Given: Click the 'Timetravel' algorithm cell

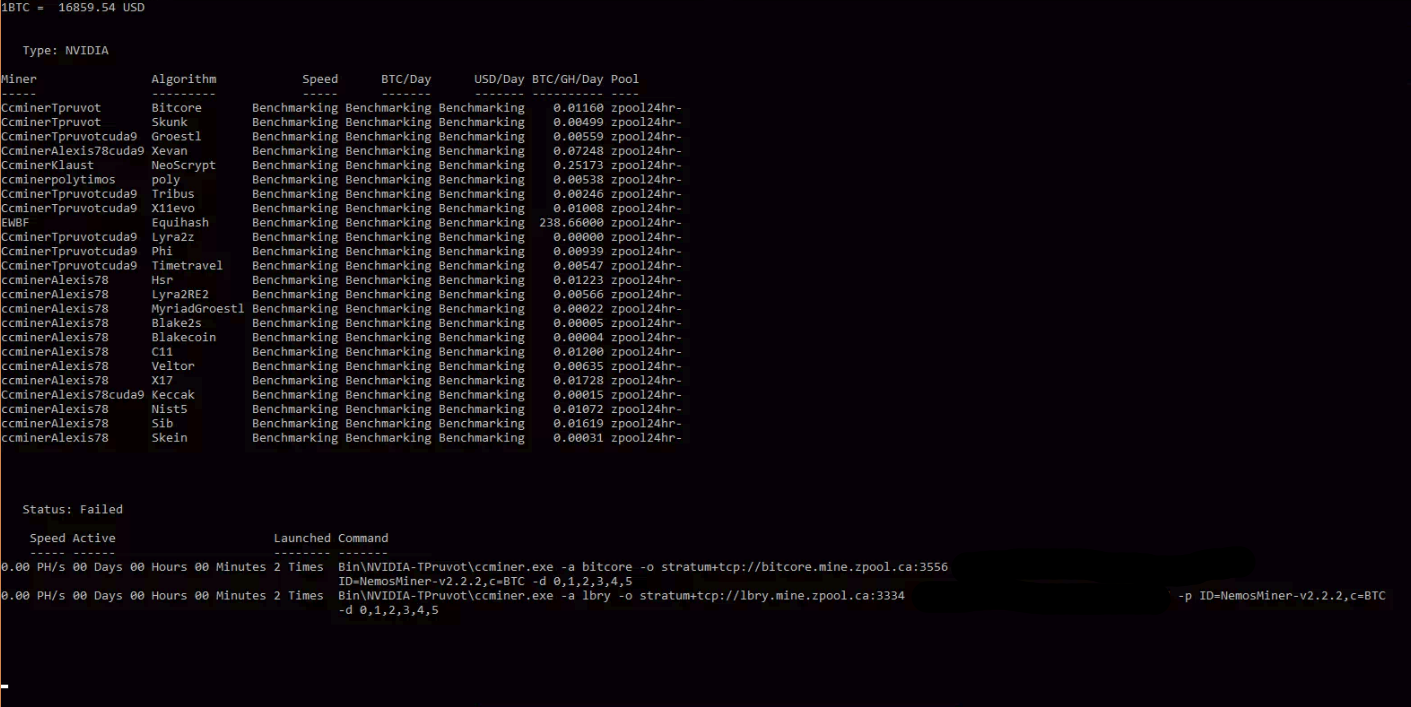Looking at the screenshot, I should point(187,266).
